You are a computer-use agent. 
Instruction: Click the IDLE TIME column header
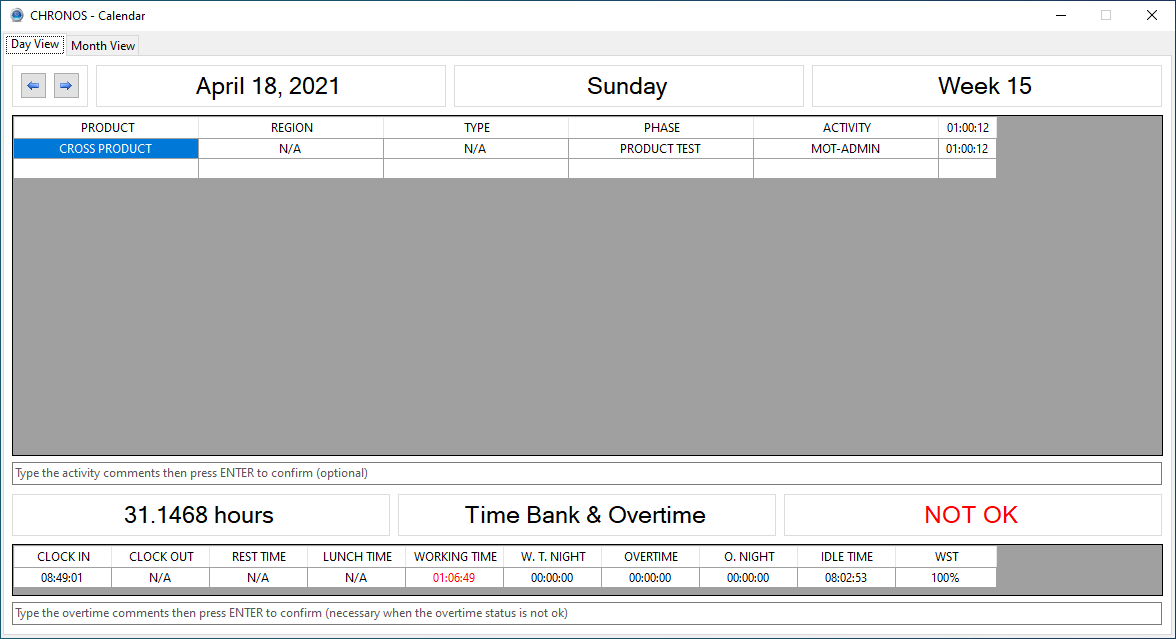[847, 556]
